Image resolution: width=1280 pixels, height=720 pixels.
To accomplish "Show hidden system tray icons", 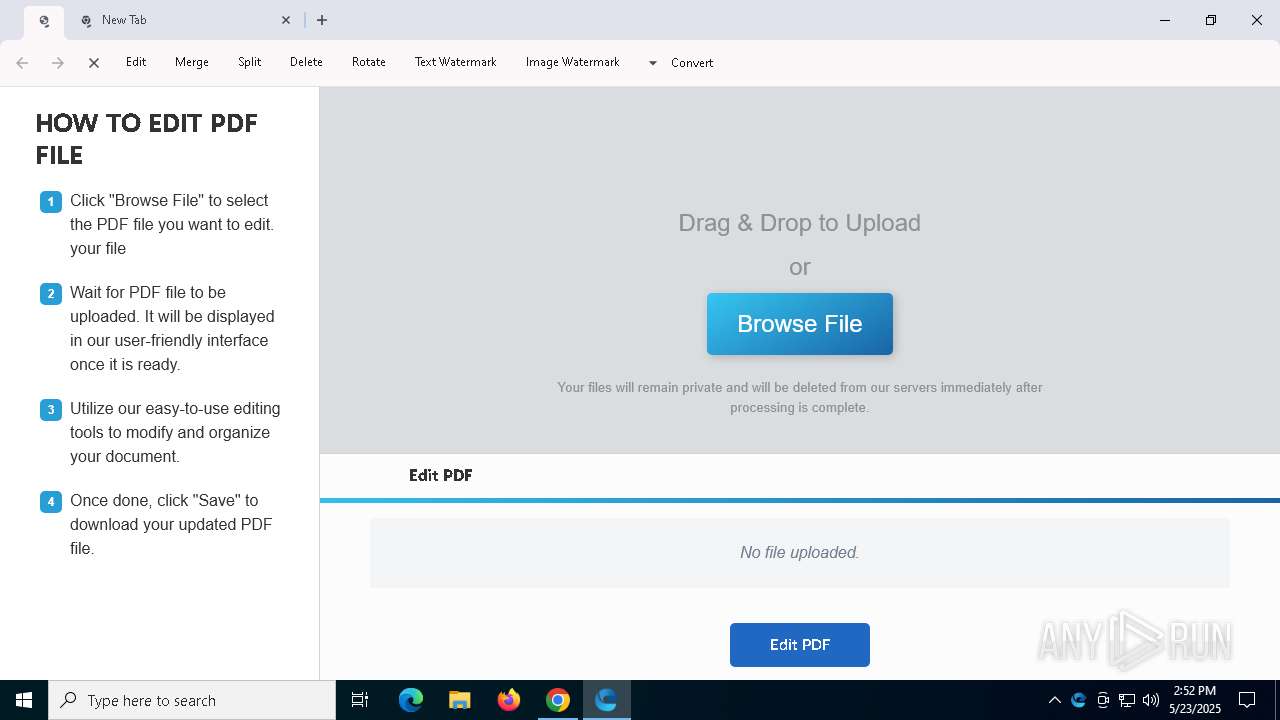I will click(x=1054, y=700).
